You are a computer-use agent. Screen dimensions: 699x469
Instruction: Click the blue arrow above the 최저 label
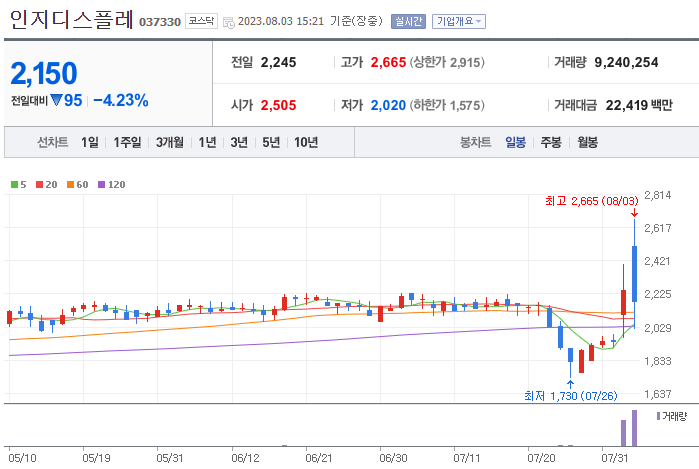570,384
